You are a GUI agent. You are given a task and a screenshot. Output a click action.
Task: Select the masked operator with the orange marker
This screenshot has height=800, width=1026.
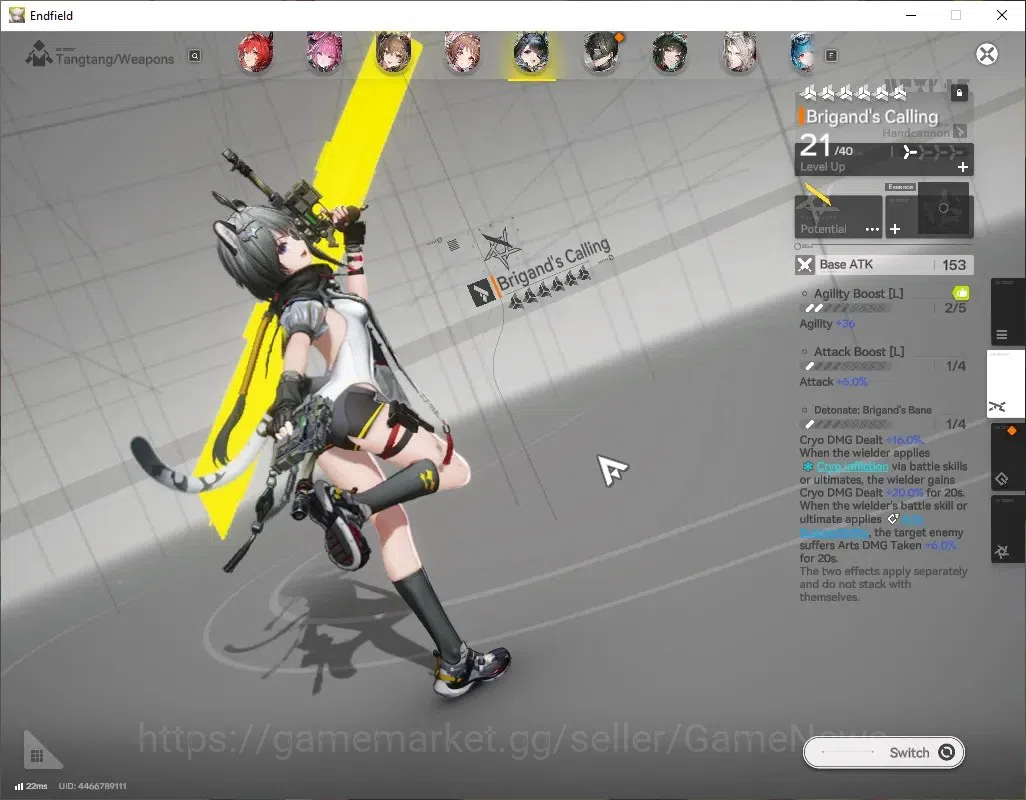[601, 52]
